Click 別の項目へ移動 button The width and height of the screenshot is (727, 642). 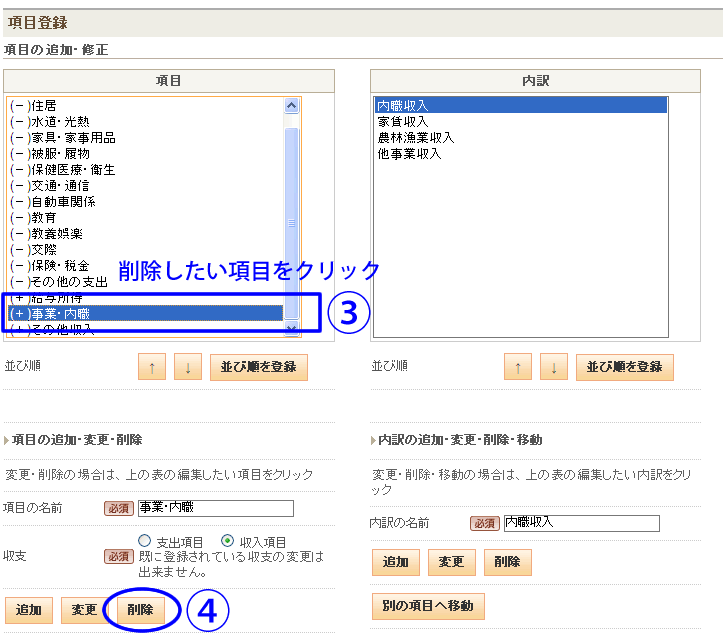[x=428, y=606]
